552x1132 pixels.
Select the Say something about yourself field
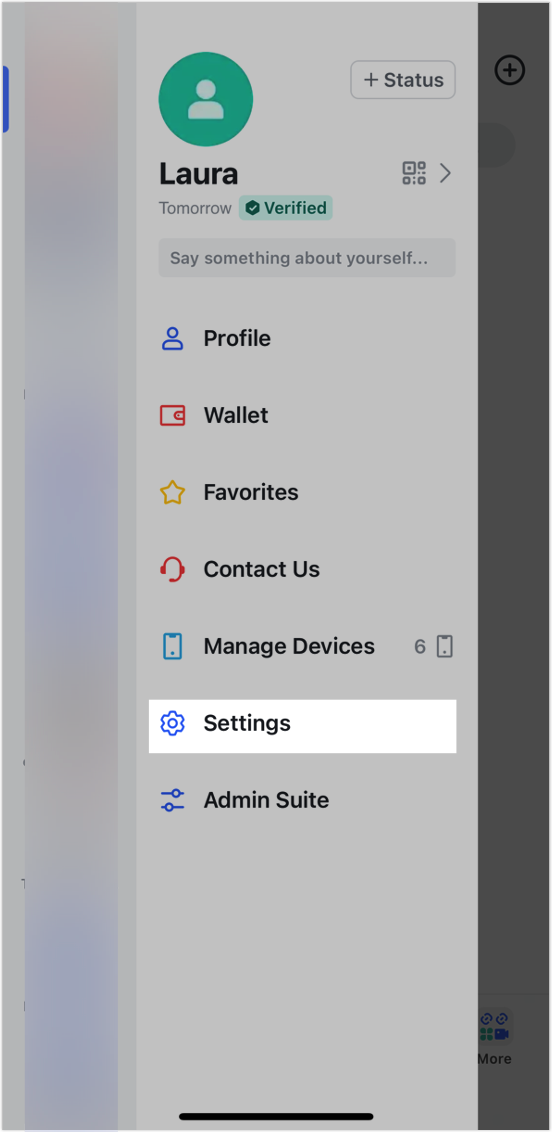pos(307,258)
